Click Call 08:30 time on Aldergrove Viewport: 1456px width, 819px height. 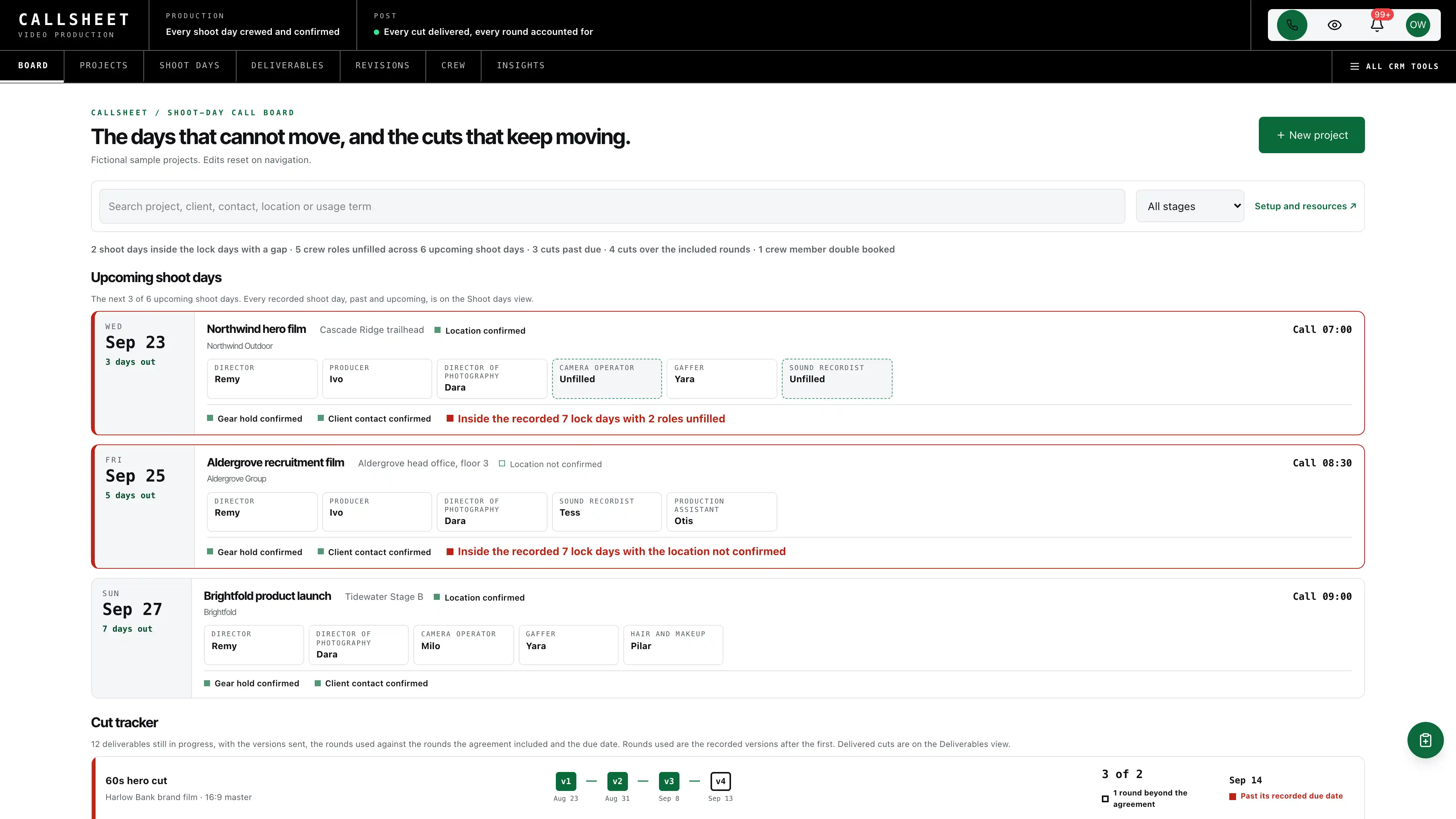click(1322, 463)
